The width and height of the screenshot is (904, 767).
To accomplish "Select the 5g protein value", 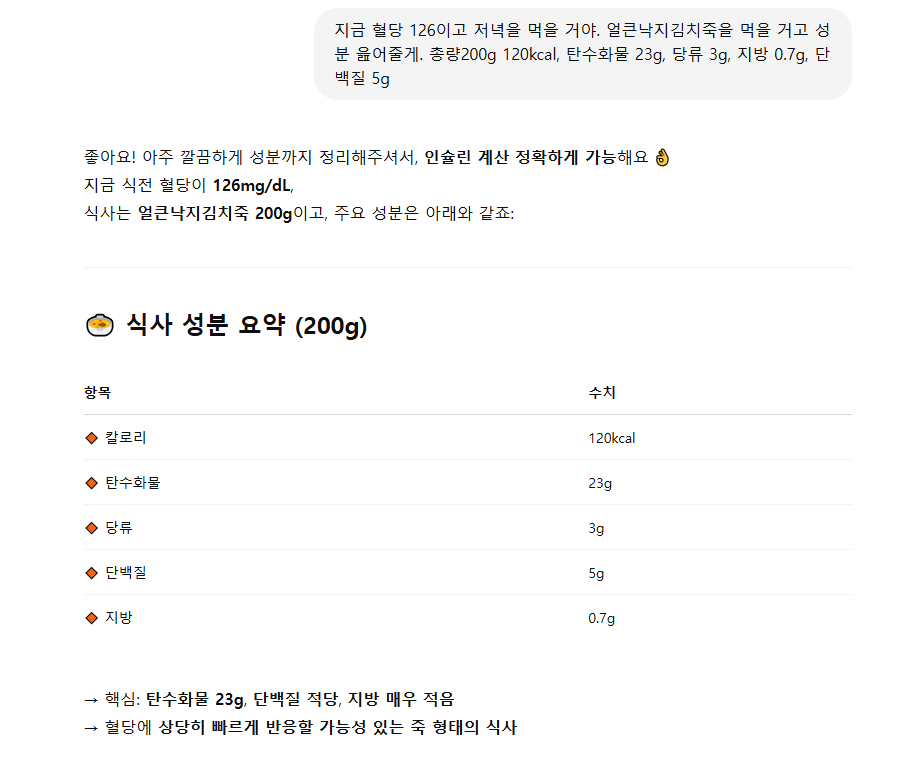I will 596,573.
